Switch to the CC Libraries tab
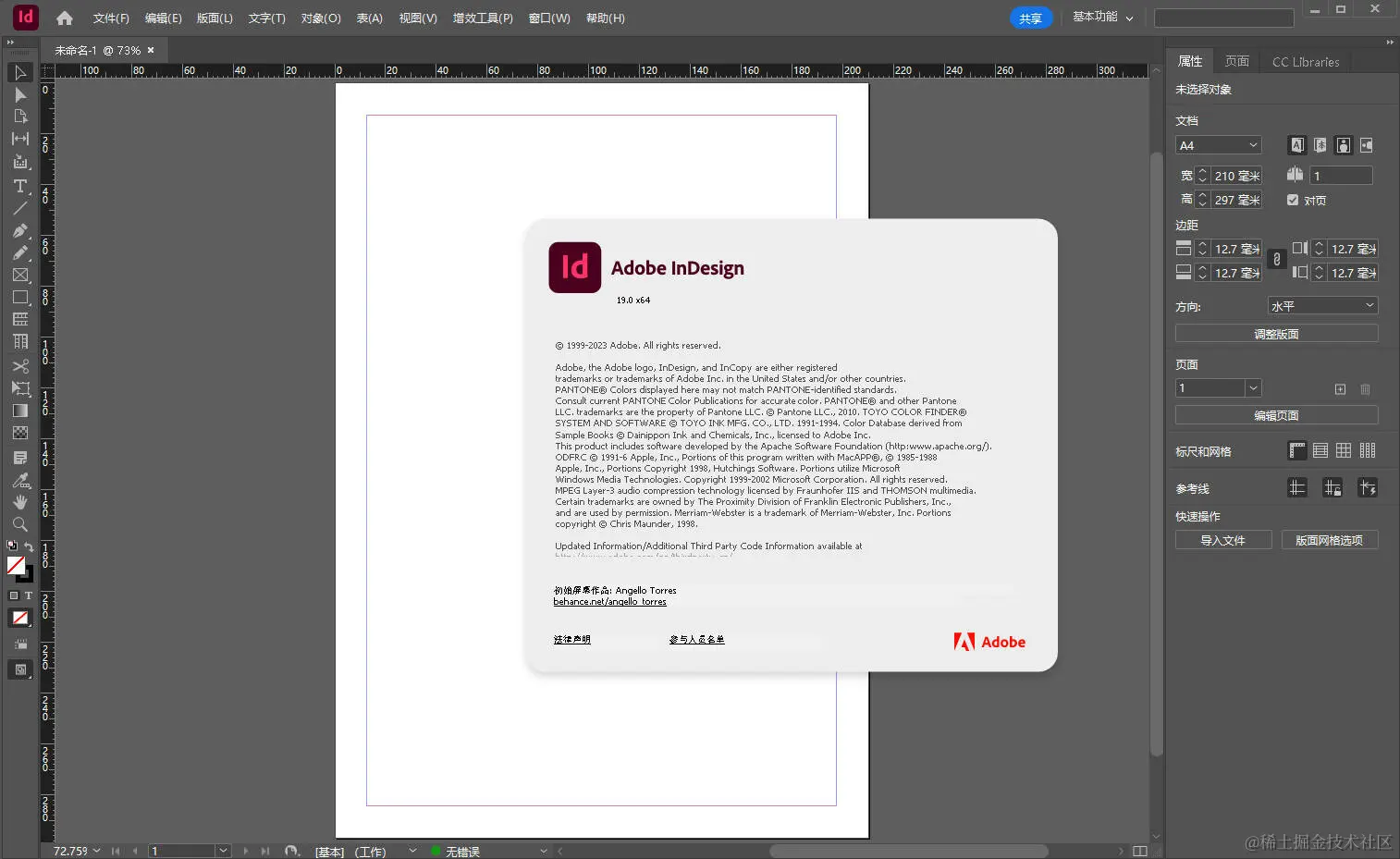 pos(1306,62)
